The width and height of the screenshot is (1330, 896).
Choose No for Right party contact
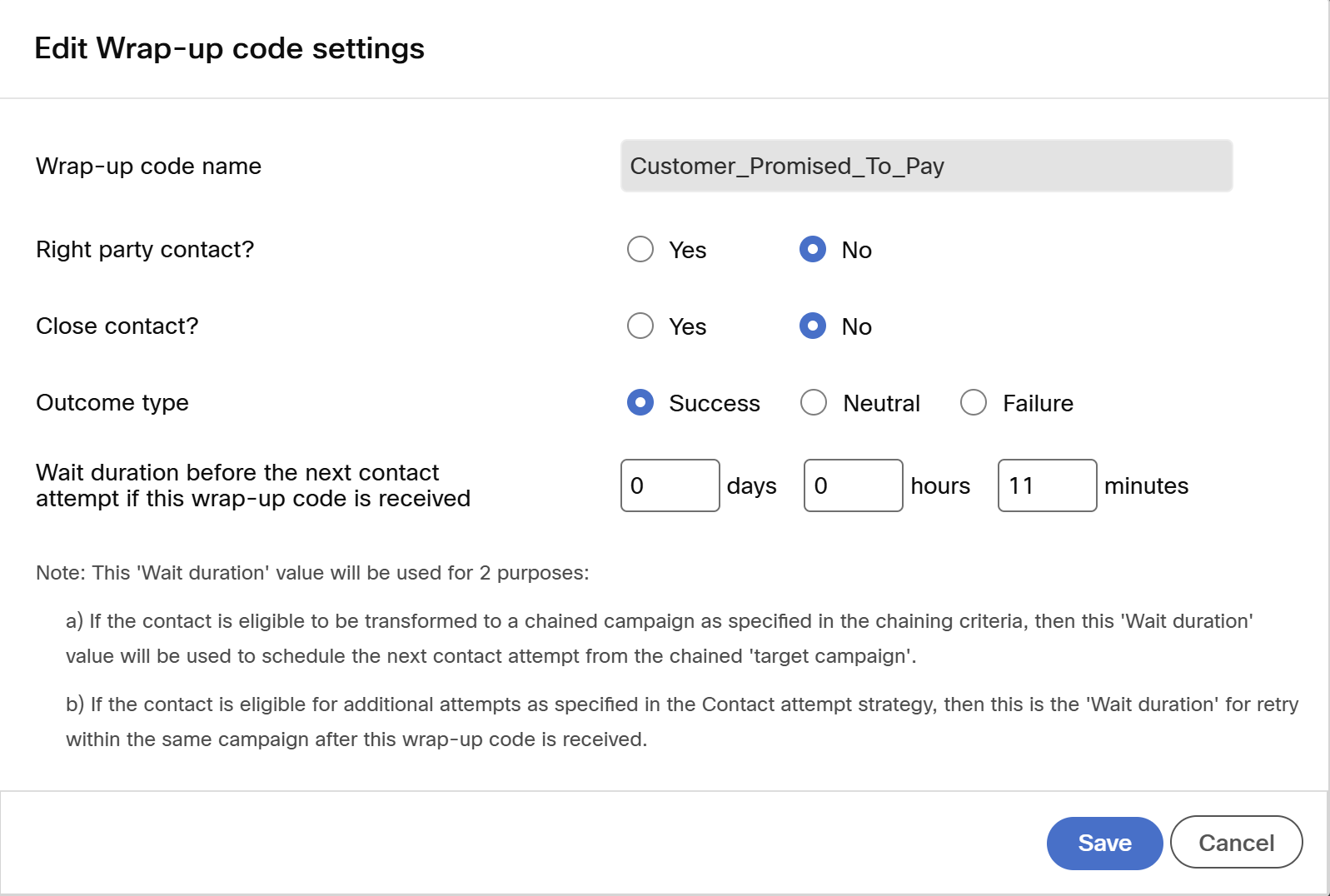[813, 249]
